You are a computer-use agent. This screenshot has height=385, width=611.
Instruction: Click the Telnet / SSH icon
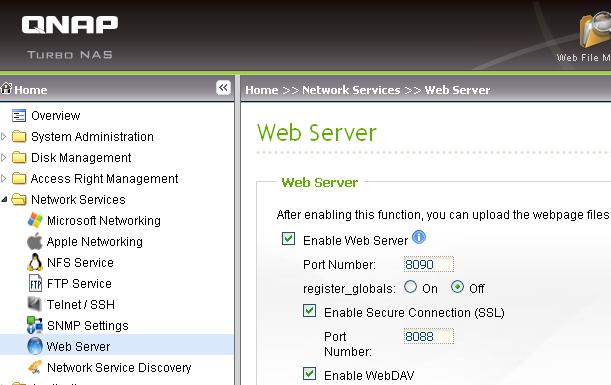[x=35, y=304]
